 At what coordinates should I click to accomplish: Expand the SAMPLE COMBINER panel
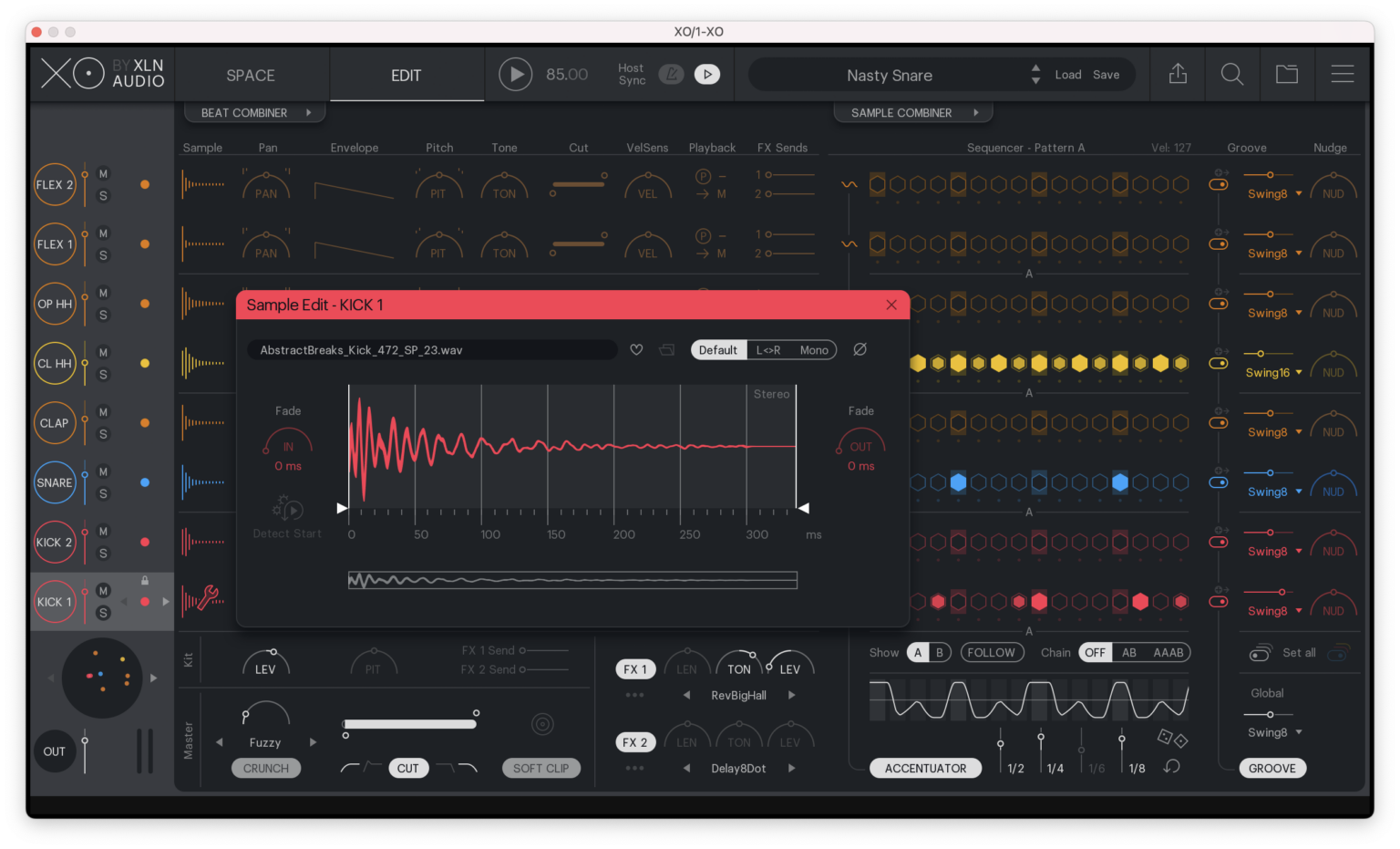(x=912, y=112)
